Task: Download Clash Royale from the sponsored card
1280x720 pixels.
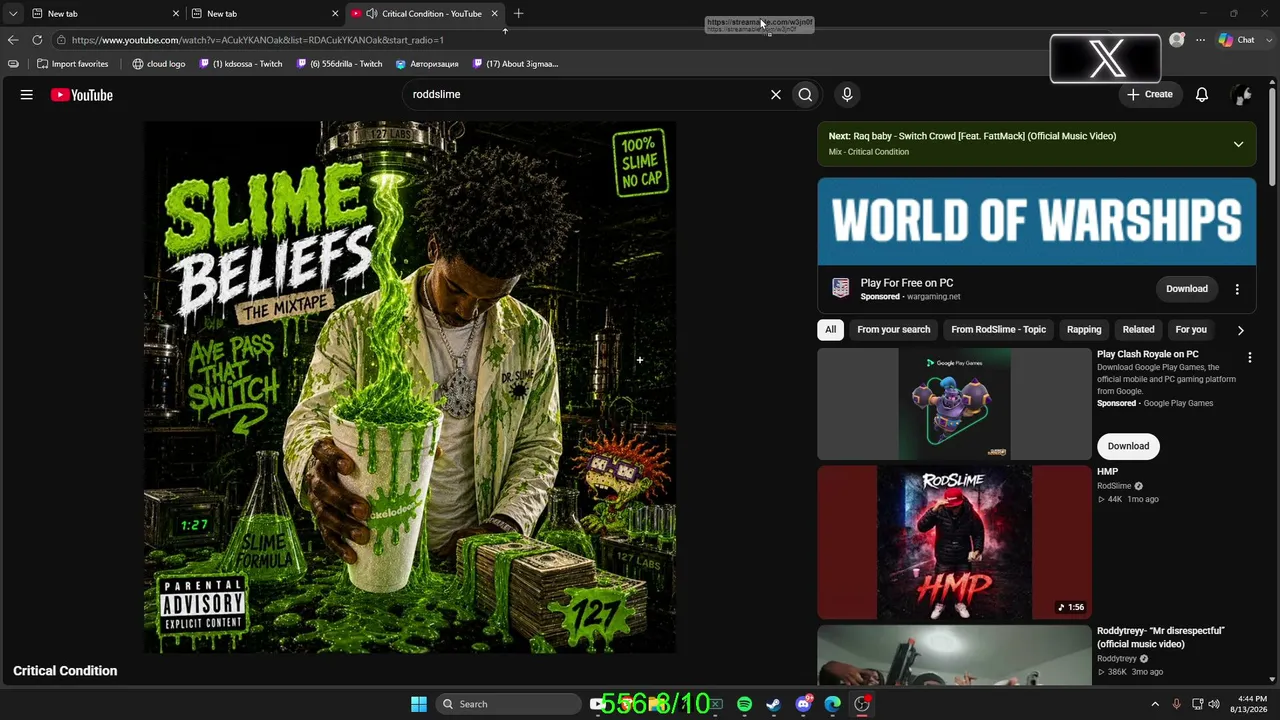Action: [1128, 446]
